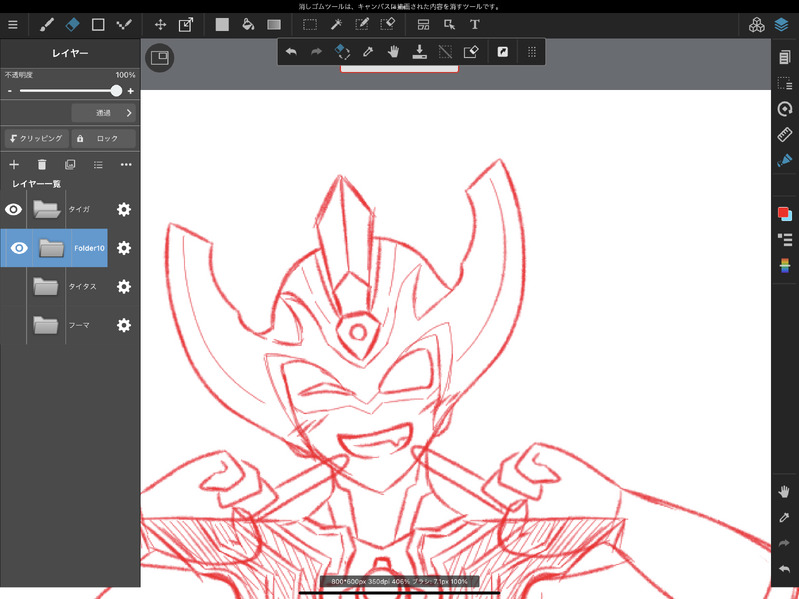This screenshot has width=799, height=599.
Task: Increase opacity with plus button
Action: tap(130, 91)
